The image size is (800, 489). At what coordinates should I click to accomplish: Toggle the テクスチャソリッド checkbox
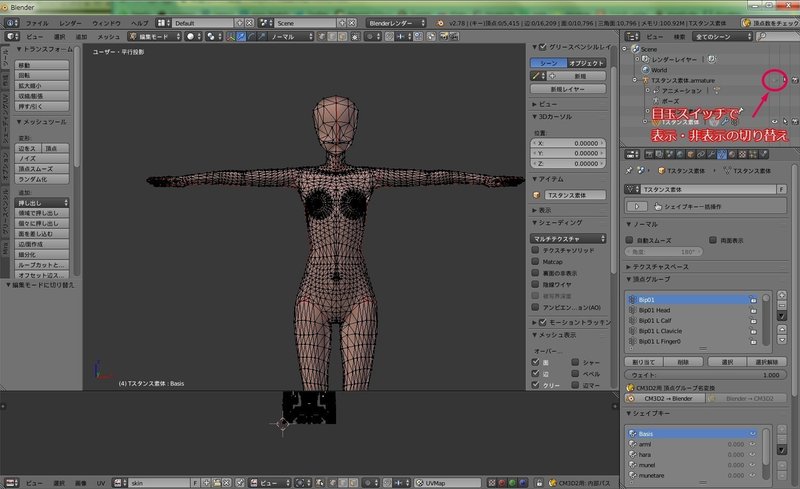click(x=536, y=250)
